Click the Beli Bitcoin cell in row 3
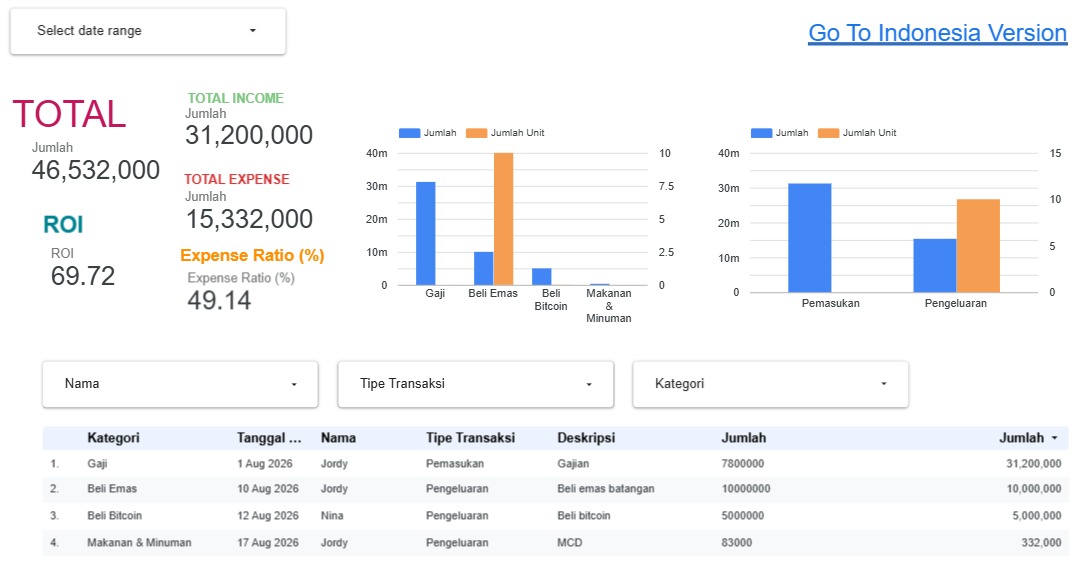1086x566 pixels. tap(114, 515)
